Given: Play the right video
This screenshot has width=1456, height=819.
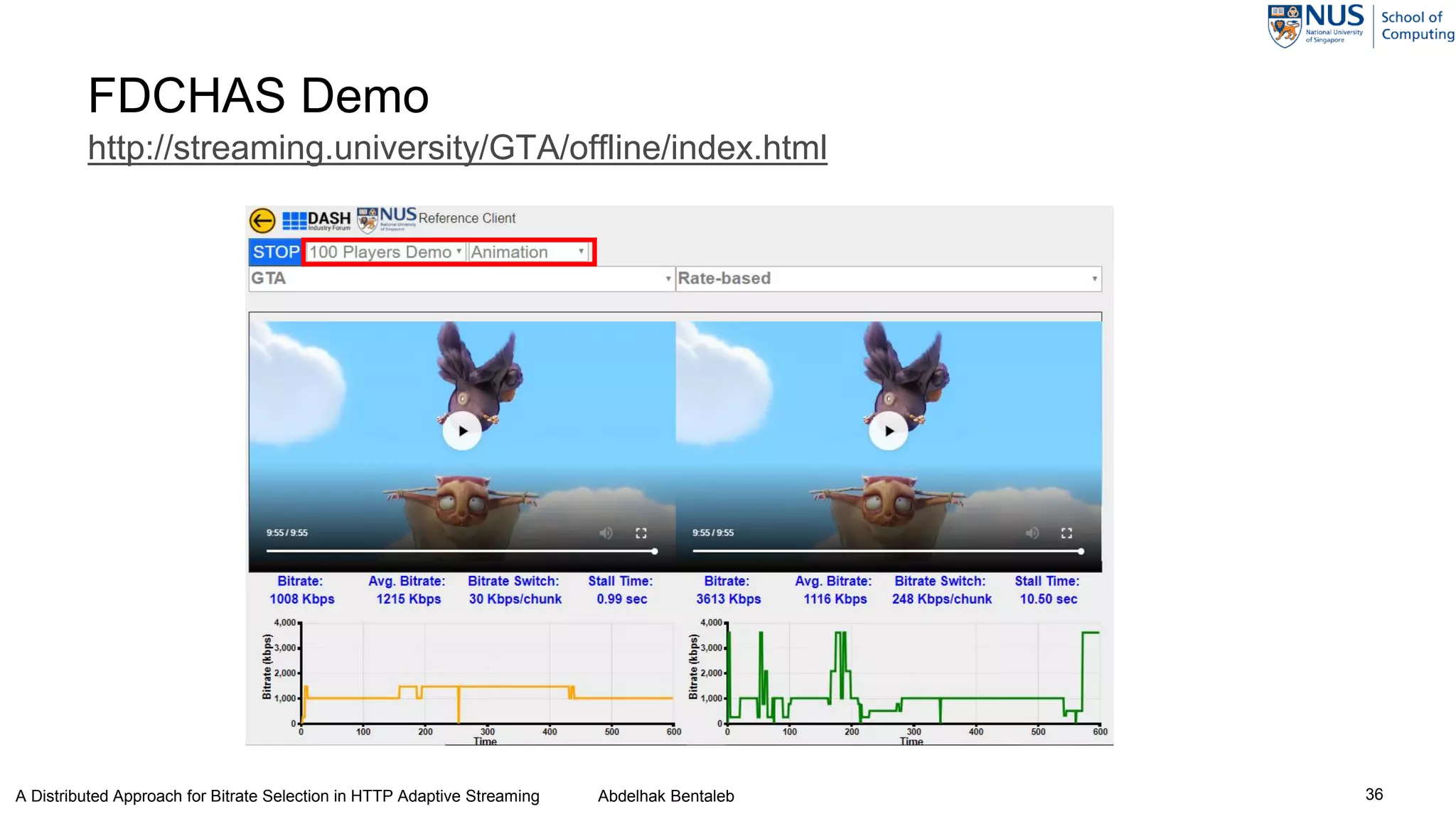Looking at the screenshot, I should (x=889, y=431).
